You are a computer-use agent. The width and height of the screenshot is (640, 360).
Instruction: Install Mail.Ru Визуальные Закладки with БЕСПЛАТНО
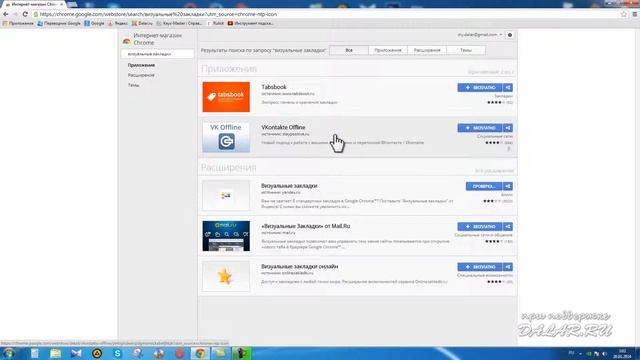(x=480, y=227)
